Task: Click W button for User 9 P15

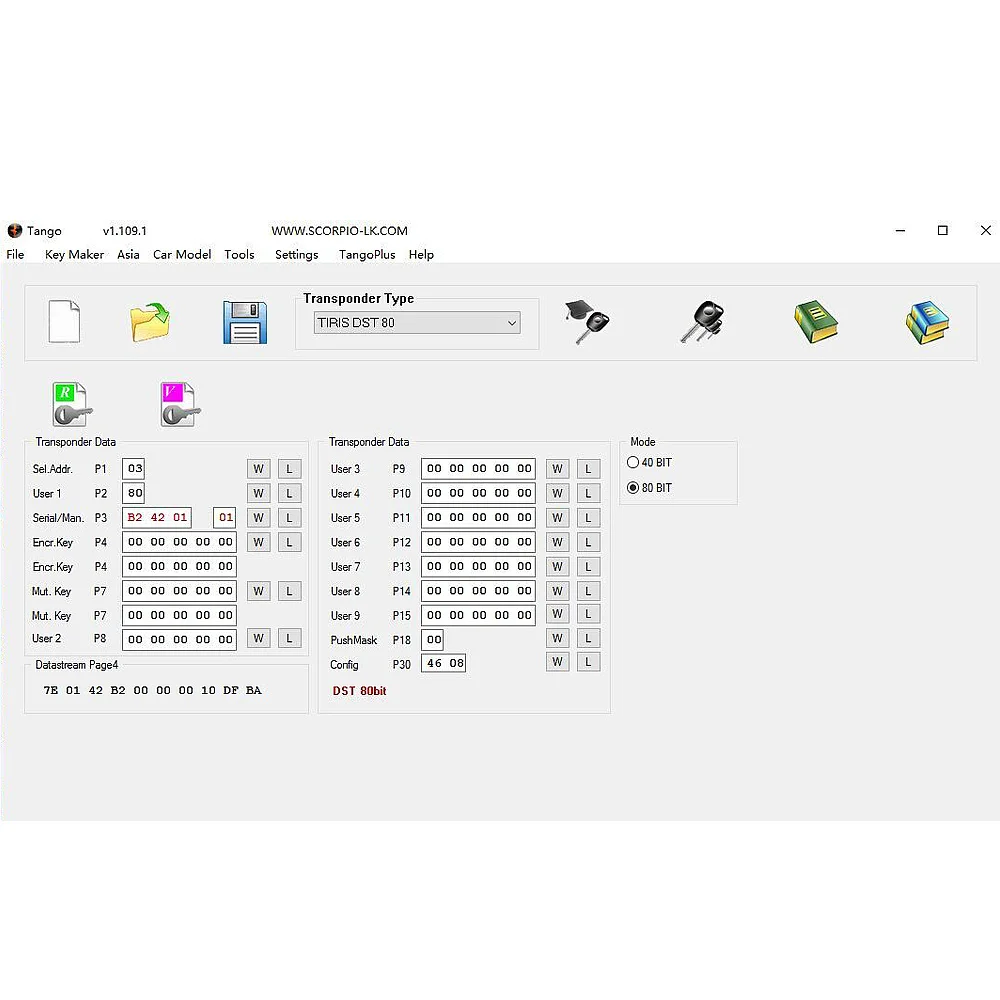Action: coord(557,614)
